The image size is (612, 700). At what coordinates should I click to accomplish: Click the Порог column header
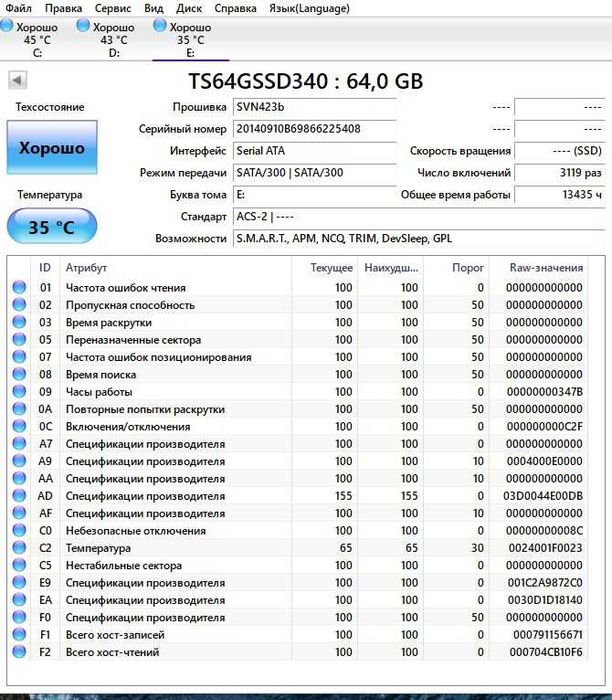[x=456, y=267]
